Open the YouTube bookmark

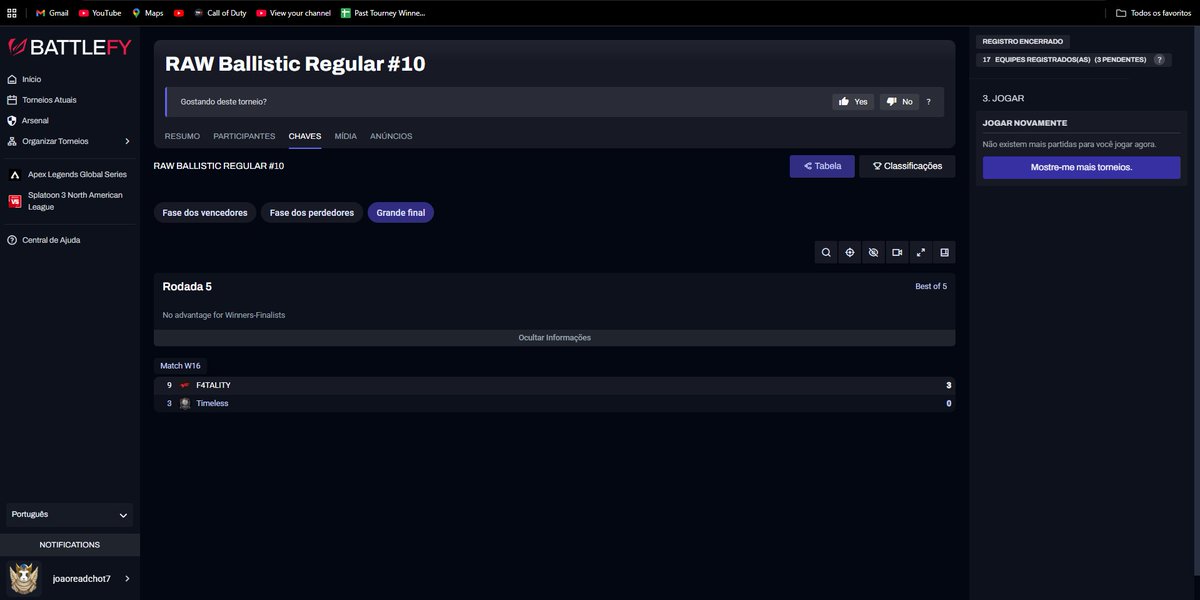tap(100, 13)
